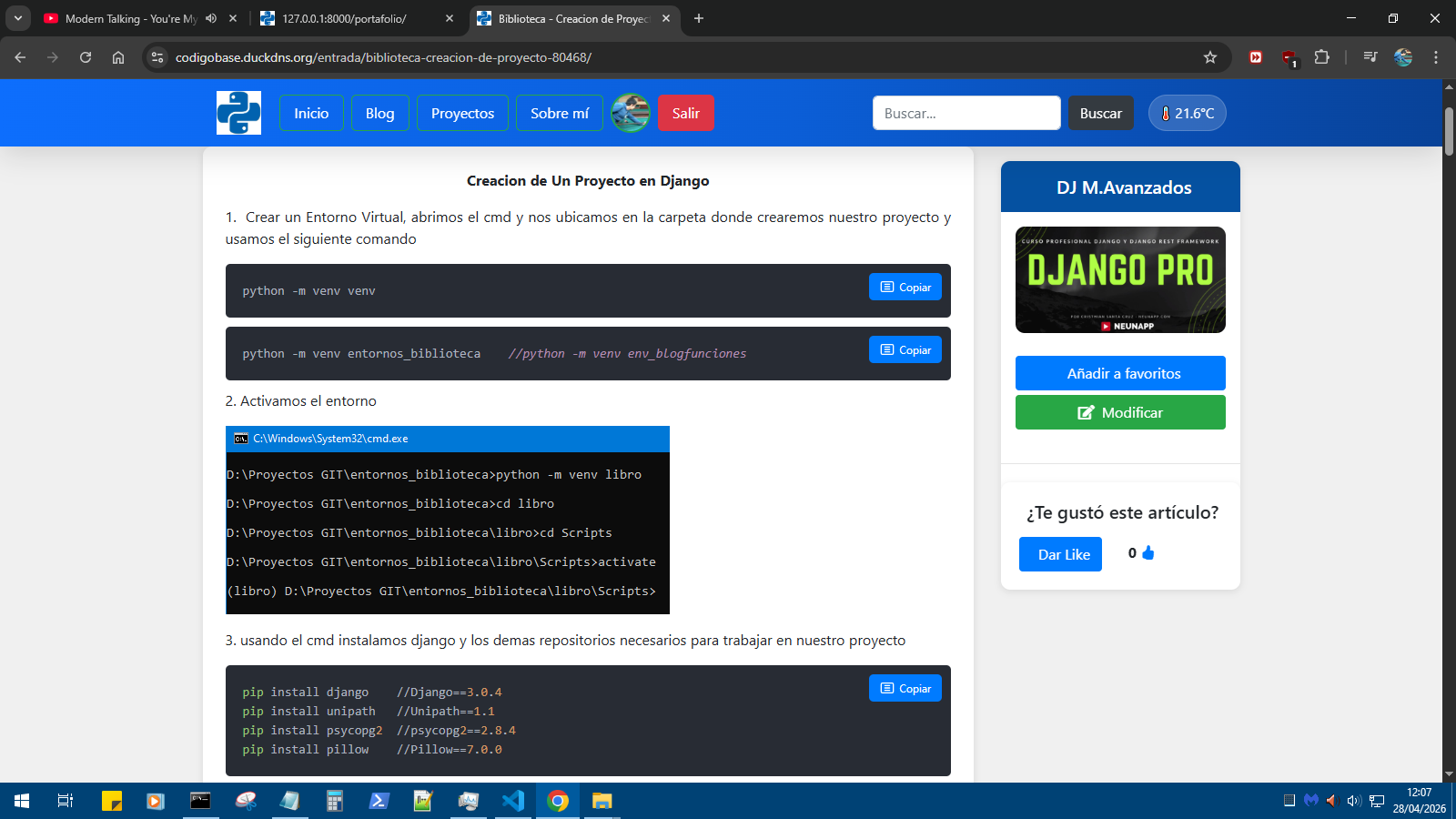This screenshot has width=1456, height=819.
Task: Click the '¿Te gustó este artículo?' heading
Action: 1122,512
